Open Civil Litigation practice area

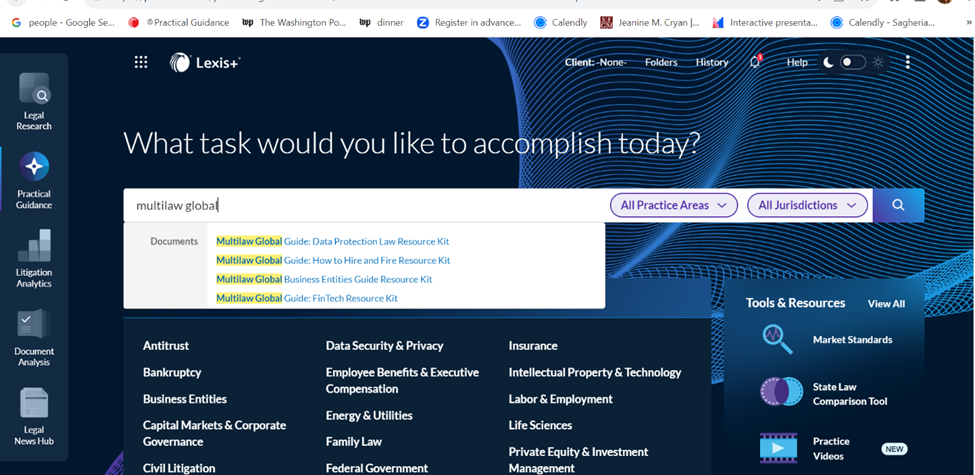(x=179, y=468)
